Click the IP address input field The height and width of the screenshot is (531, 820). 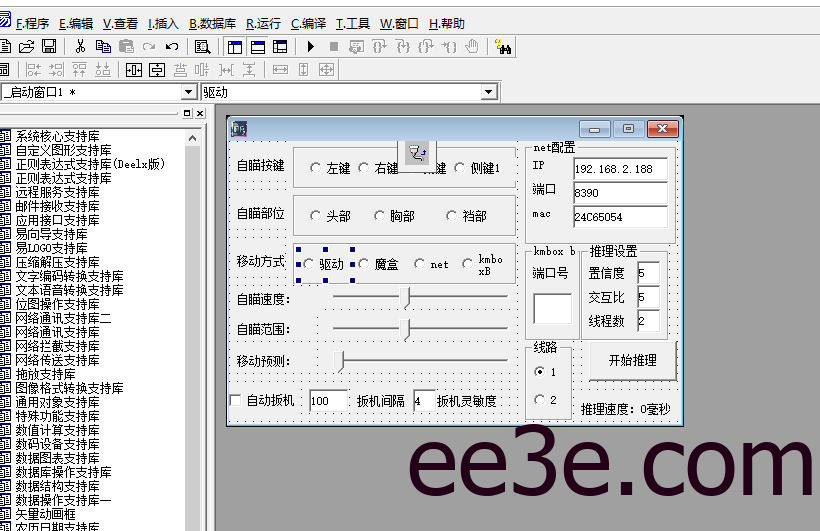coord(619,169)
